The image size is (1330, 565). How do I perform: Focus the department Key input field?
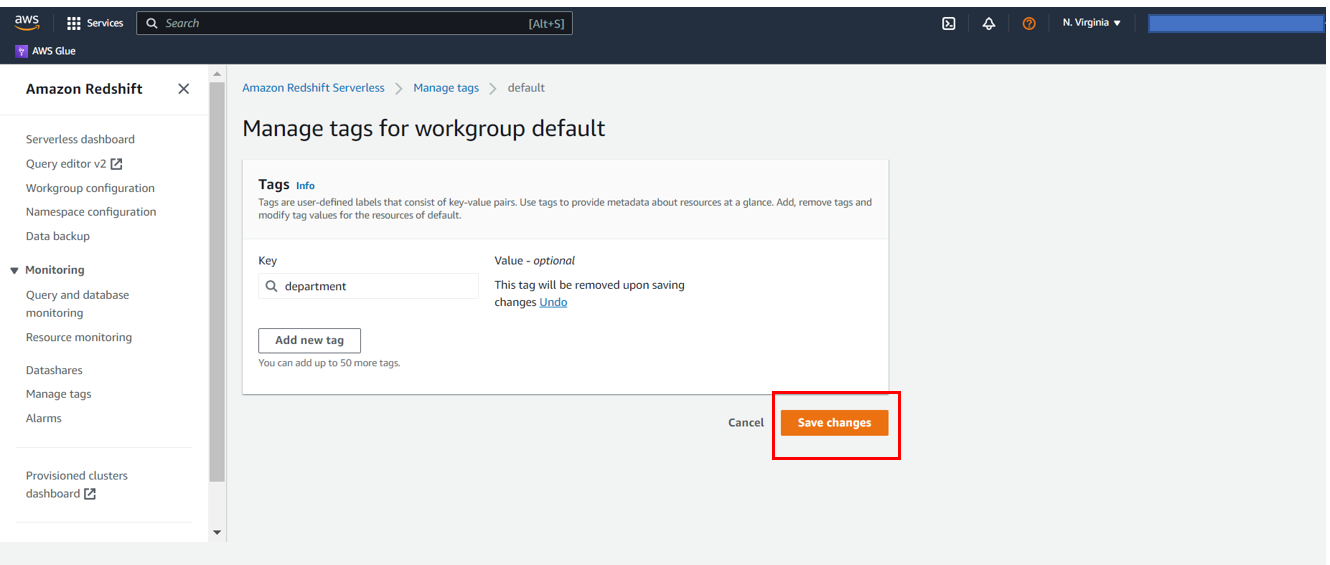[x=368, y=286]
